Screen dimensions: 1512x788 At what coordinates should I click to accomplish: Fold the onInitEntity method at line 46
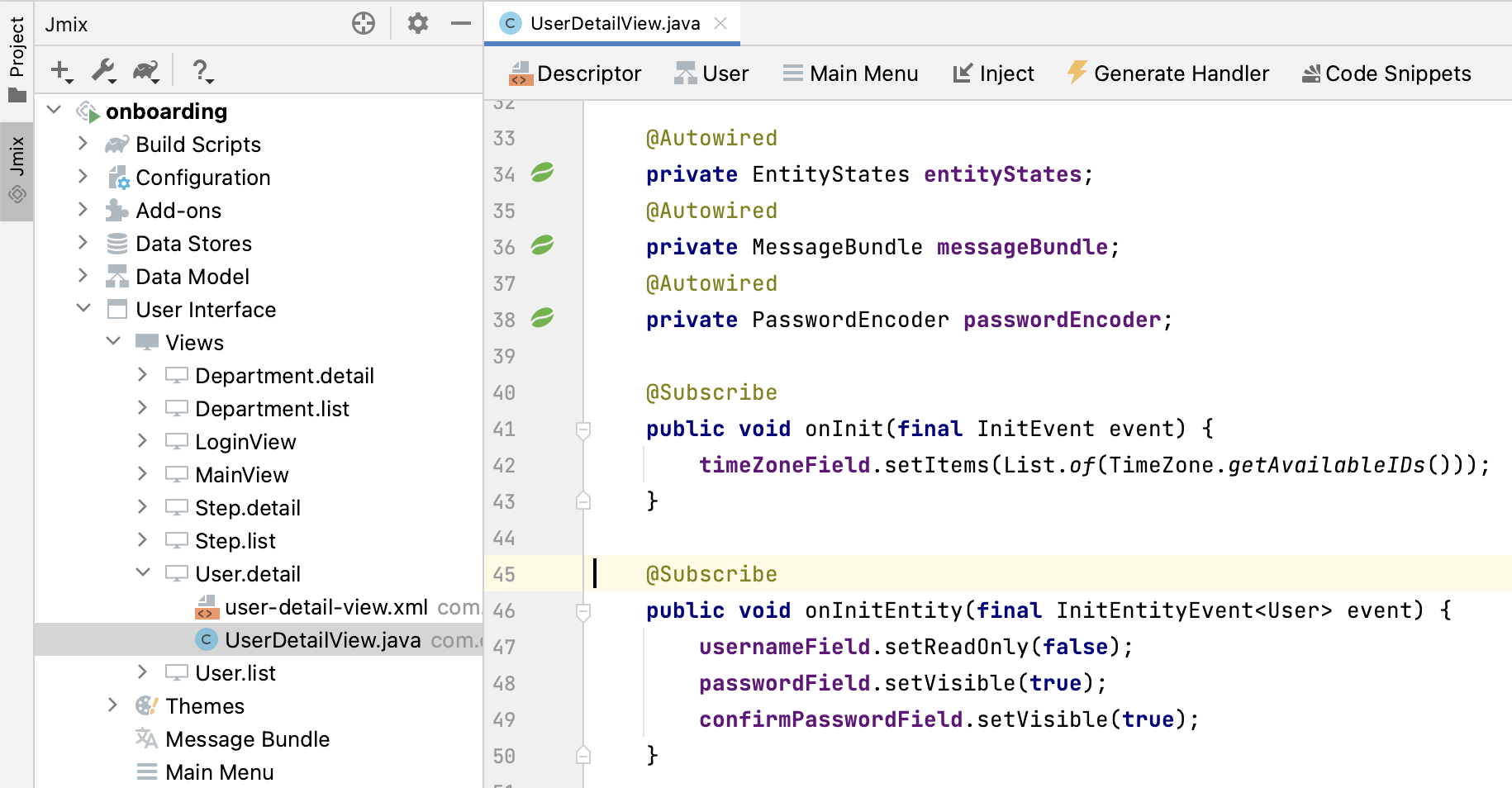click(583, 611)
